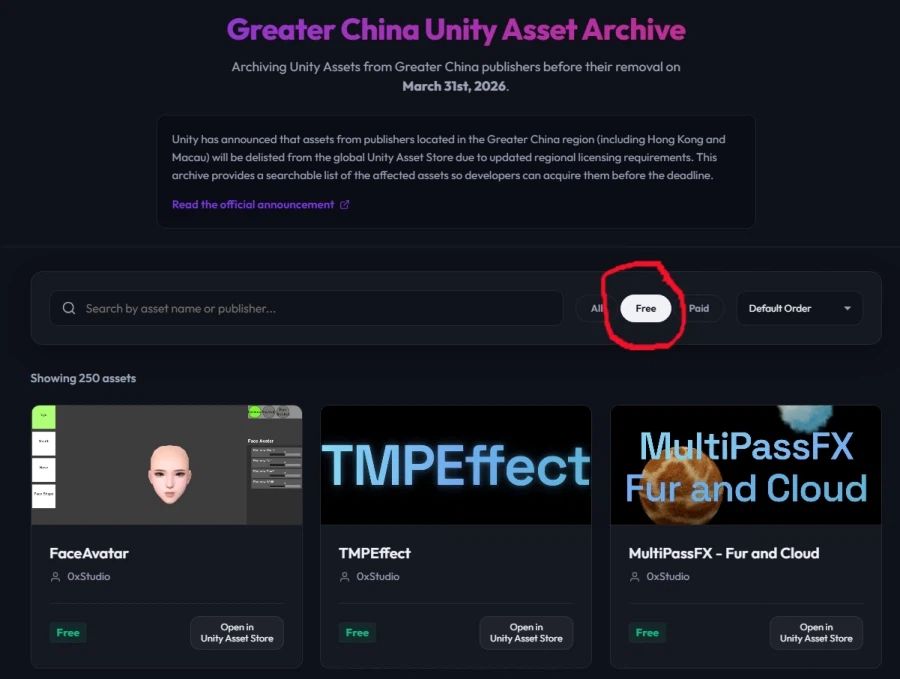The height and width of the screenshot is (679, 900).
Task: Click into the asset name search field
Action: 307,308
